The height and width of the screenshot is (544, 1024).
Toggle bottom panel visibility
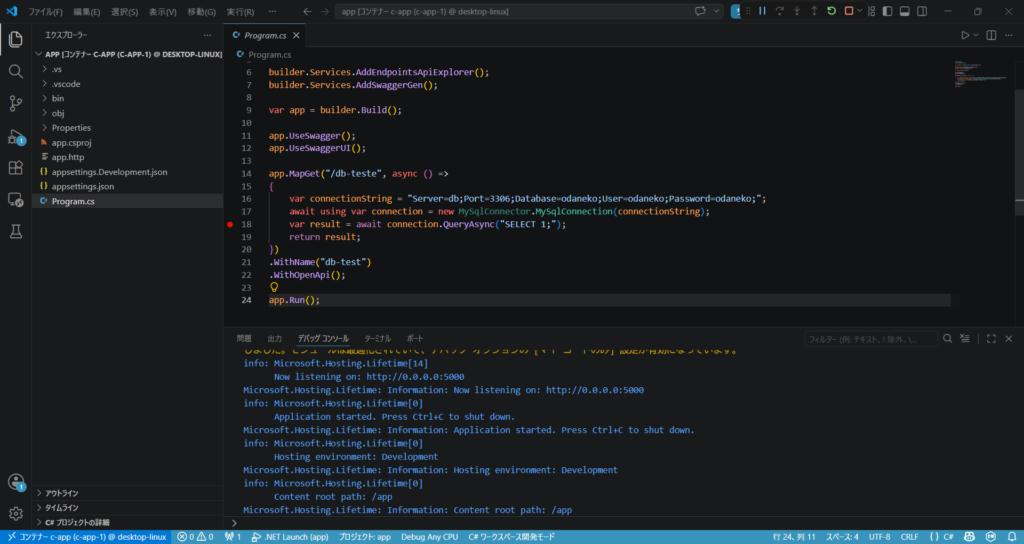[904, 12]
